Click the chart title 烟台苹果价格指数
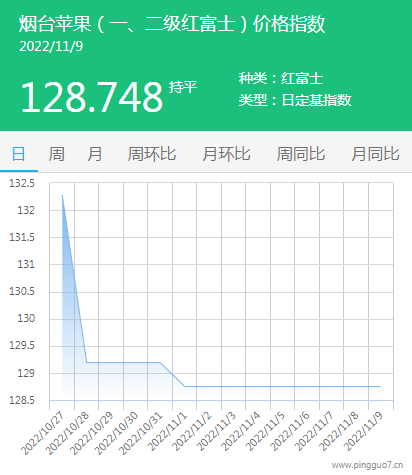 172,24
